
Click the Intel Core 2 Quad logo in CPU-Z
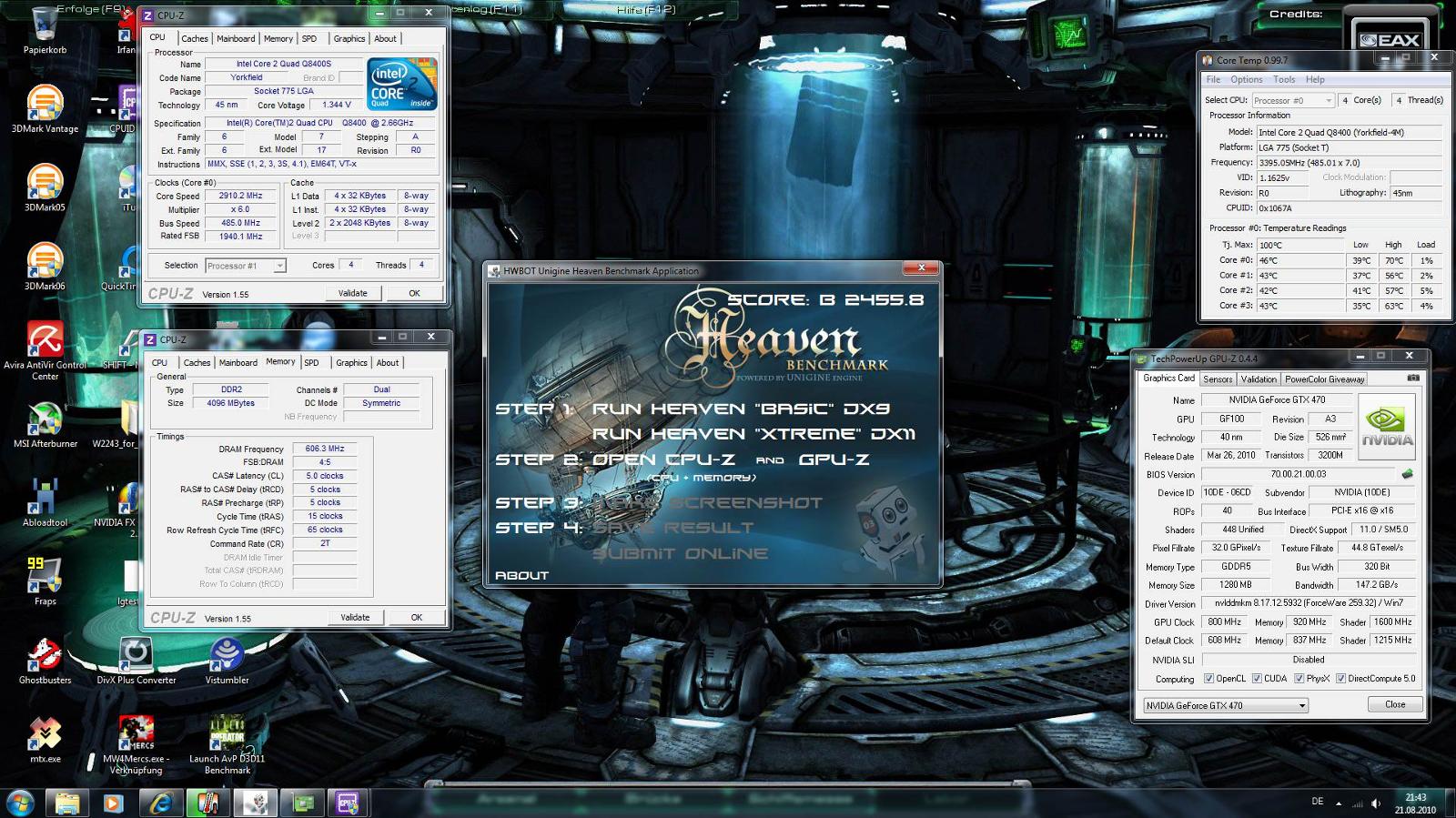(x=402, y=84)
